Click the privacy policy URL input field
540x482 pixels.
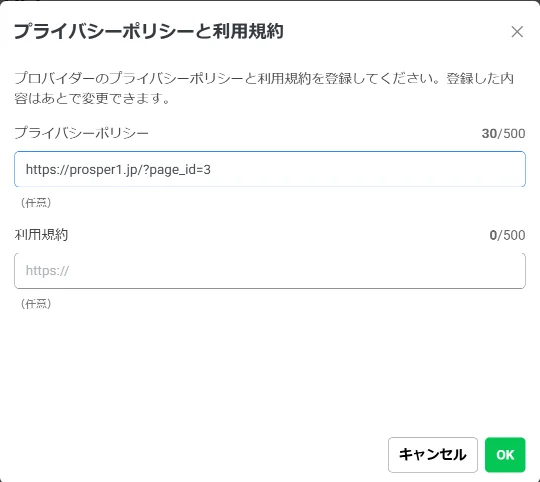click(270, 169)
